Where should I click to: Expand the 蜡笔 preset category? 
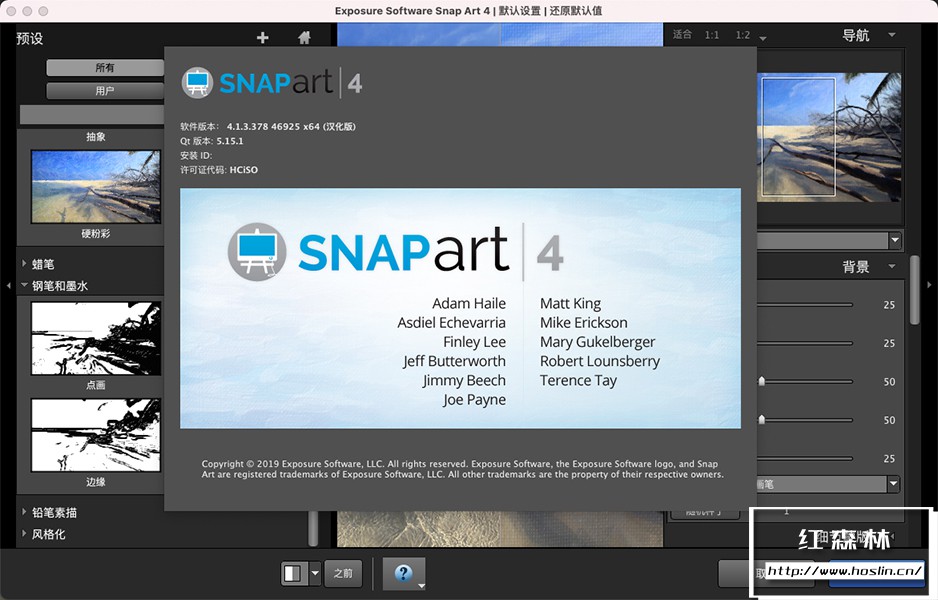(24, 263)
